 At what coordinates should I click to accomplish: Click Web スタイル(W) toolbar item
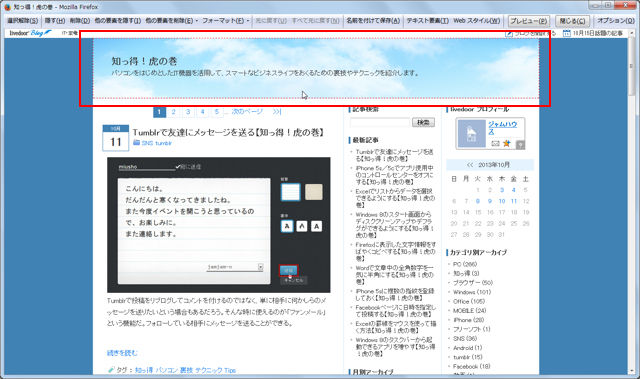477,20
